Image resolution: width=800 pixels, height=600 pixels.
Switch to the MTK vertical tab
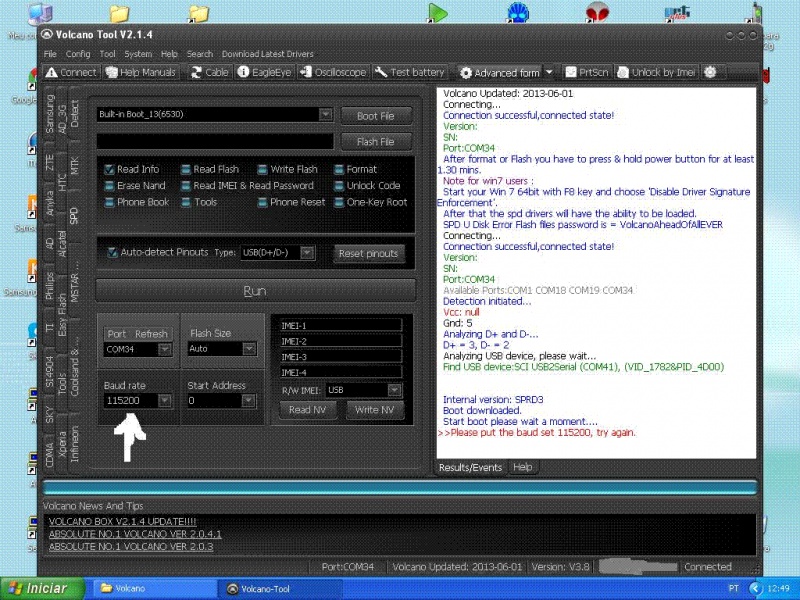click(x=73, y=166)
